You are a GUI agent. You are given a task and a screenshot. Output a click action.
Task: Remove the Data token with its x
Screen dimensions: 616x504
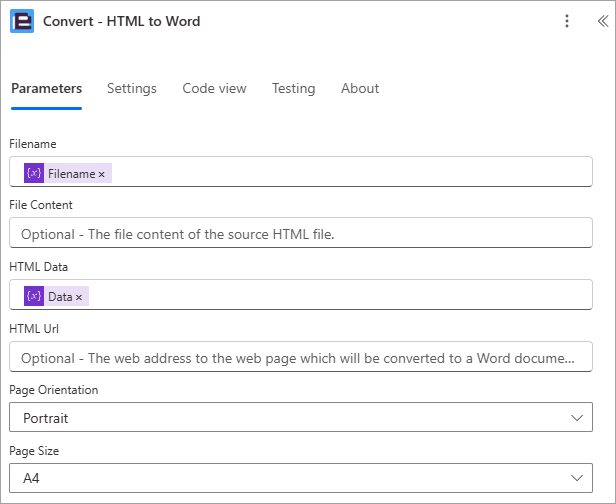79,297
